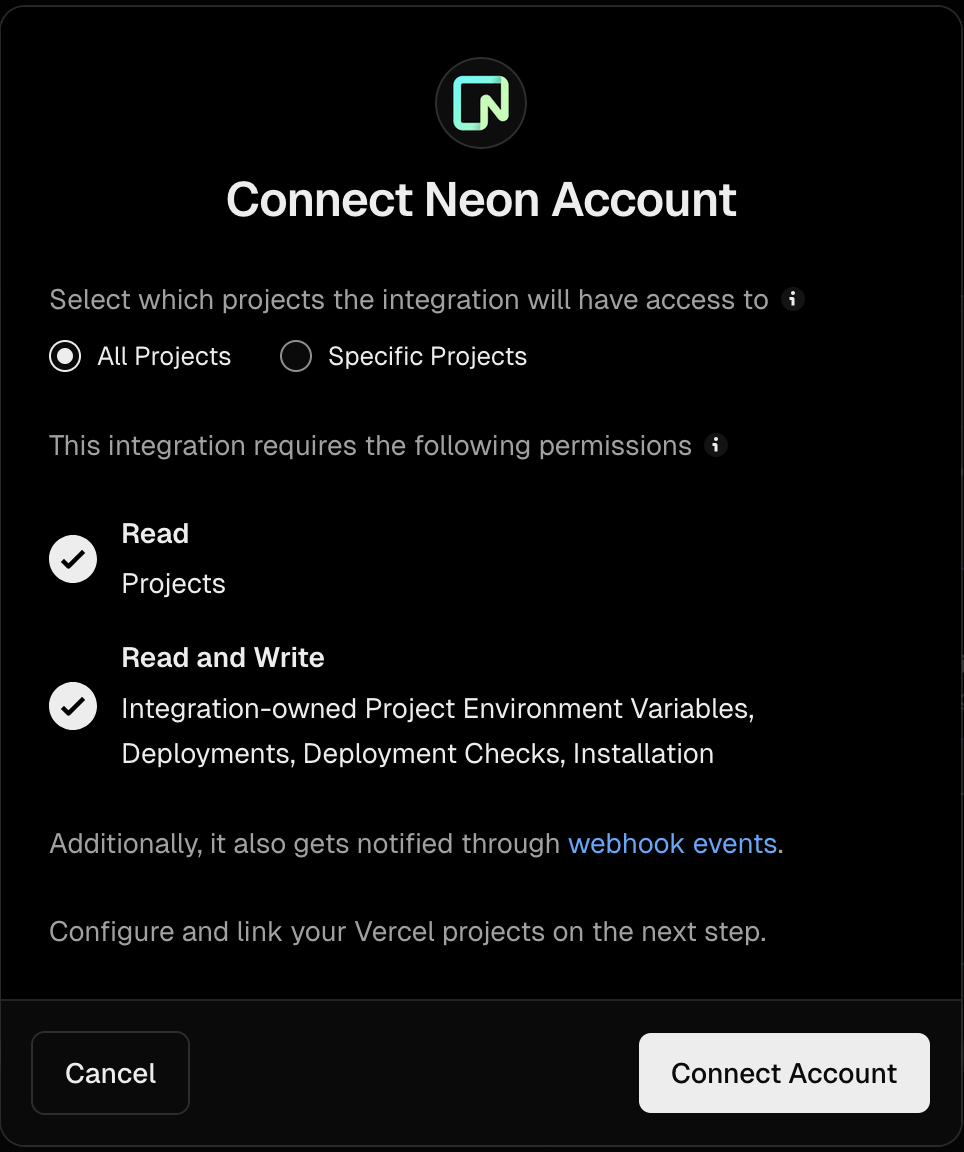
Task: Open the info tooltip next to project access
Action: 792,299
